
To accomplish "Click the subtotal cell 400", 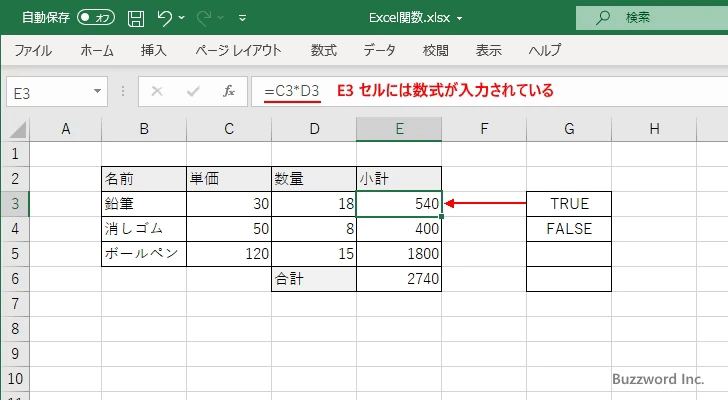I will (x=399, y=229).
